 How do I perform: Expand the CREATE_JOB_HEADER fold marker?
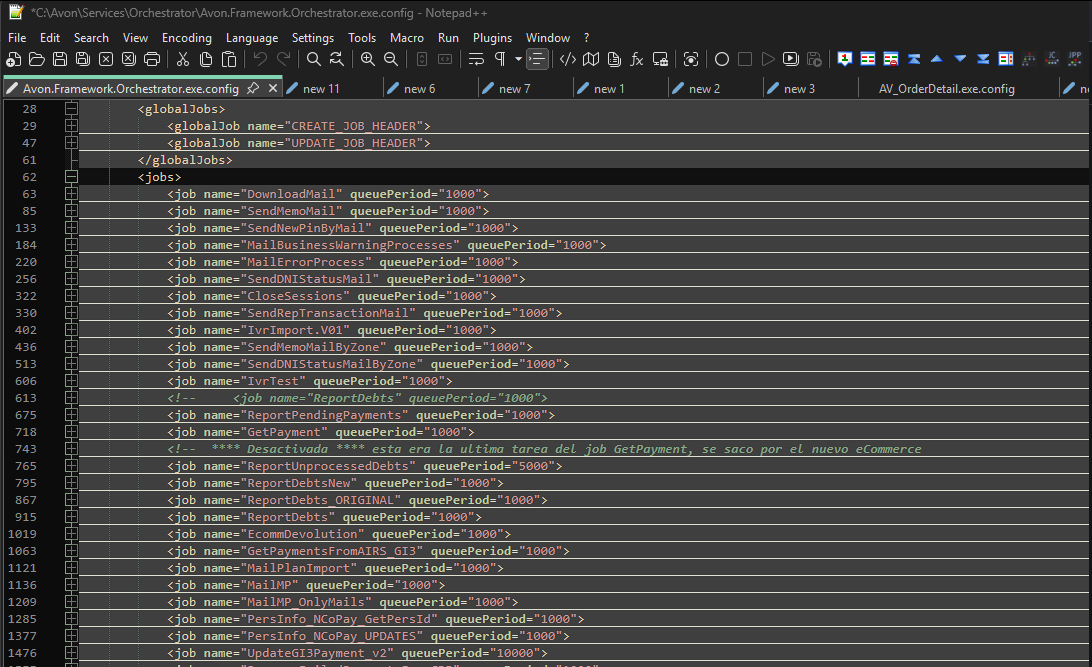pyautogui.click(x=71, y=126)
